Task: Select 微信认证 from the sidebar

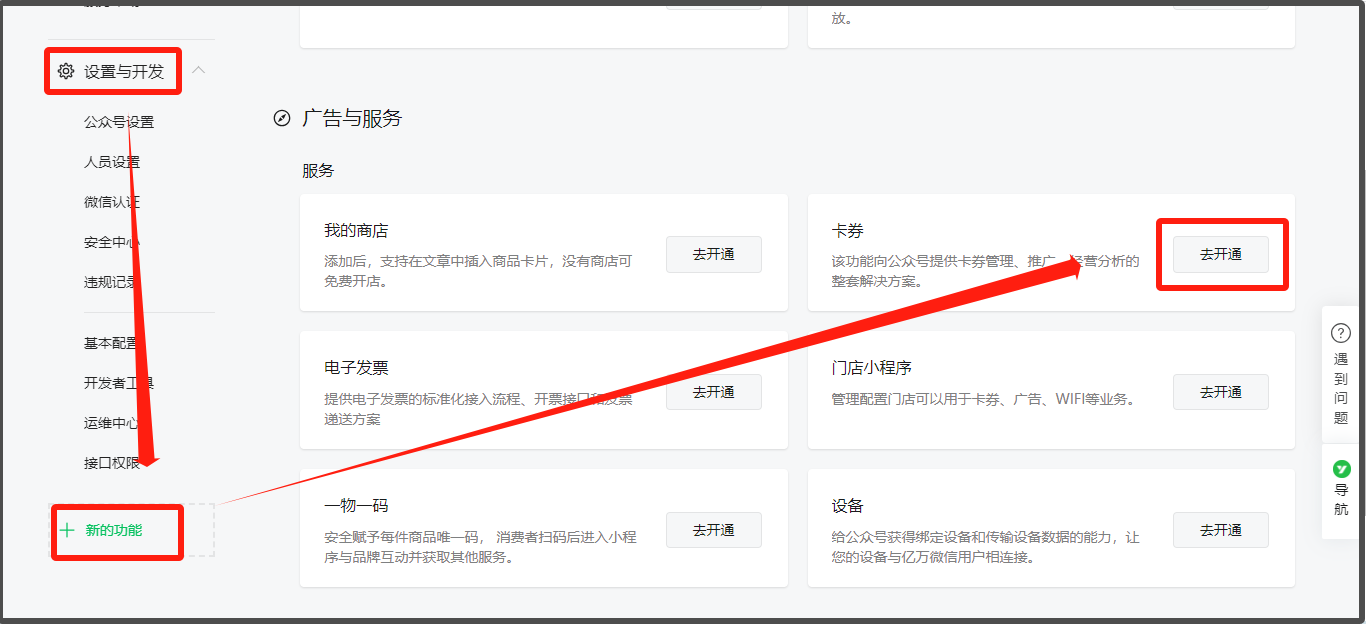Action: click(112, 202)
